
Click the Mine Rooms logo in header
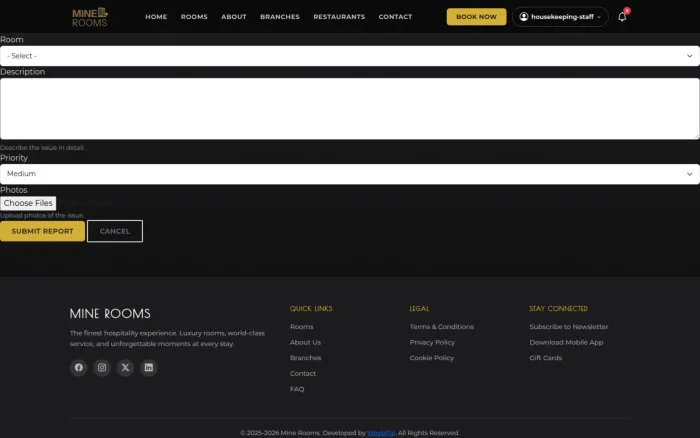click(90, 17)
